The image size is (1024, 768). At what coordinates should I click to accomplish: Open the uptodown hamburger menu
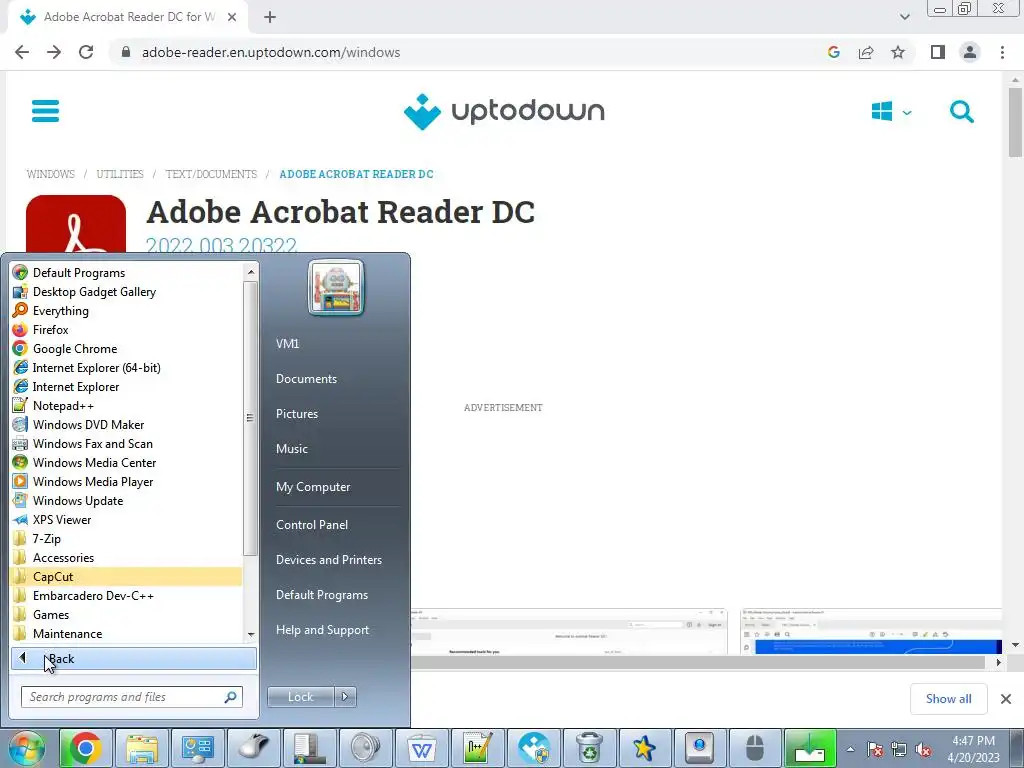pyautogui.click(x=45, y=111)
